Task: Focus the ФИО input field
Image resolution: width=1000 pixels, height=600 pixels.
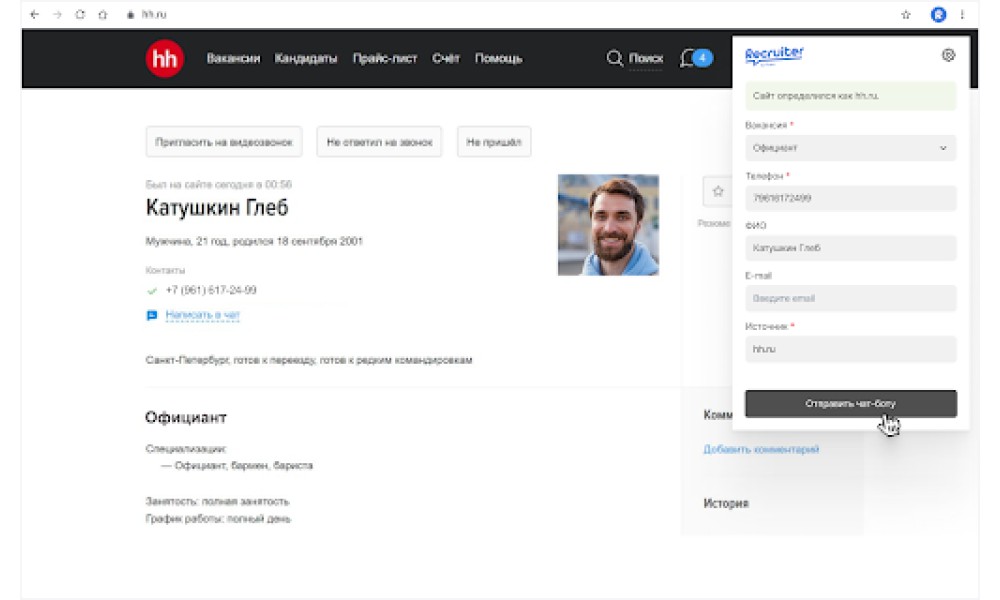Action: 851,248
